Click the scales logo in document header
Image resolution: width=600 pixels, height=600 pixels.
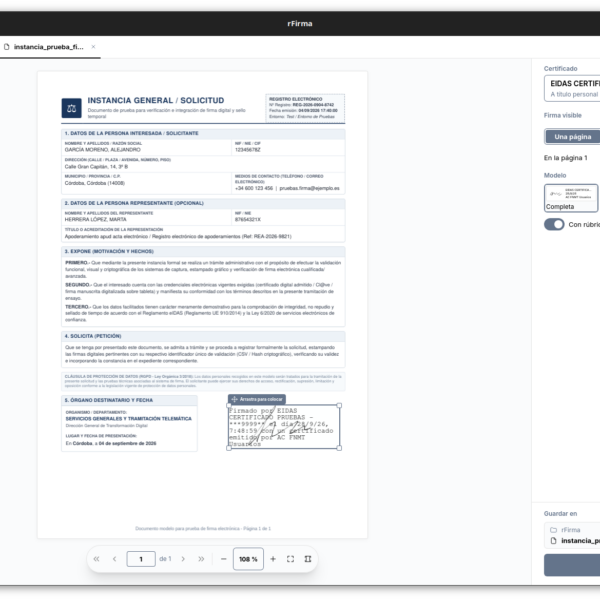point(72,108)
